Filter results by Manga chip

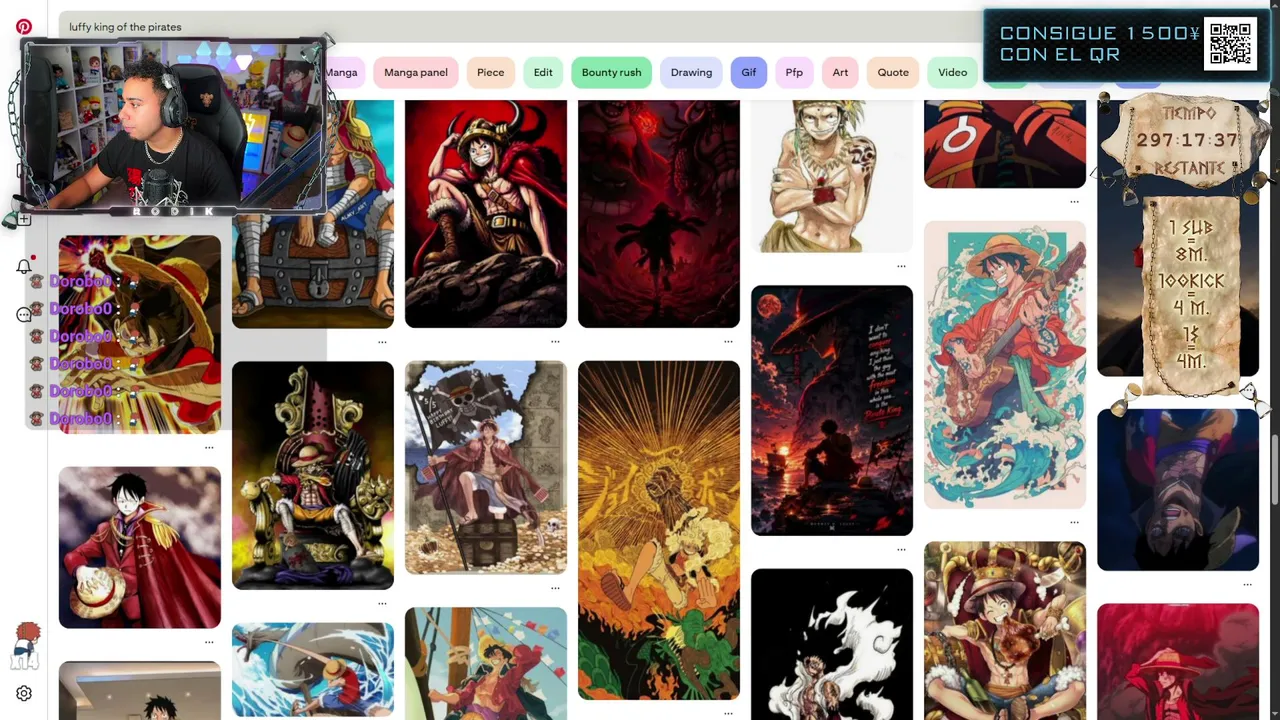(x=341, y=72)
